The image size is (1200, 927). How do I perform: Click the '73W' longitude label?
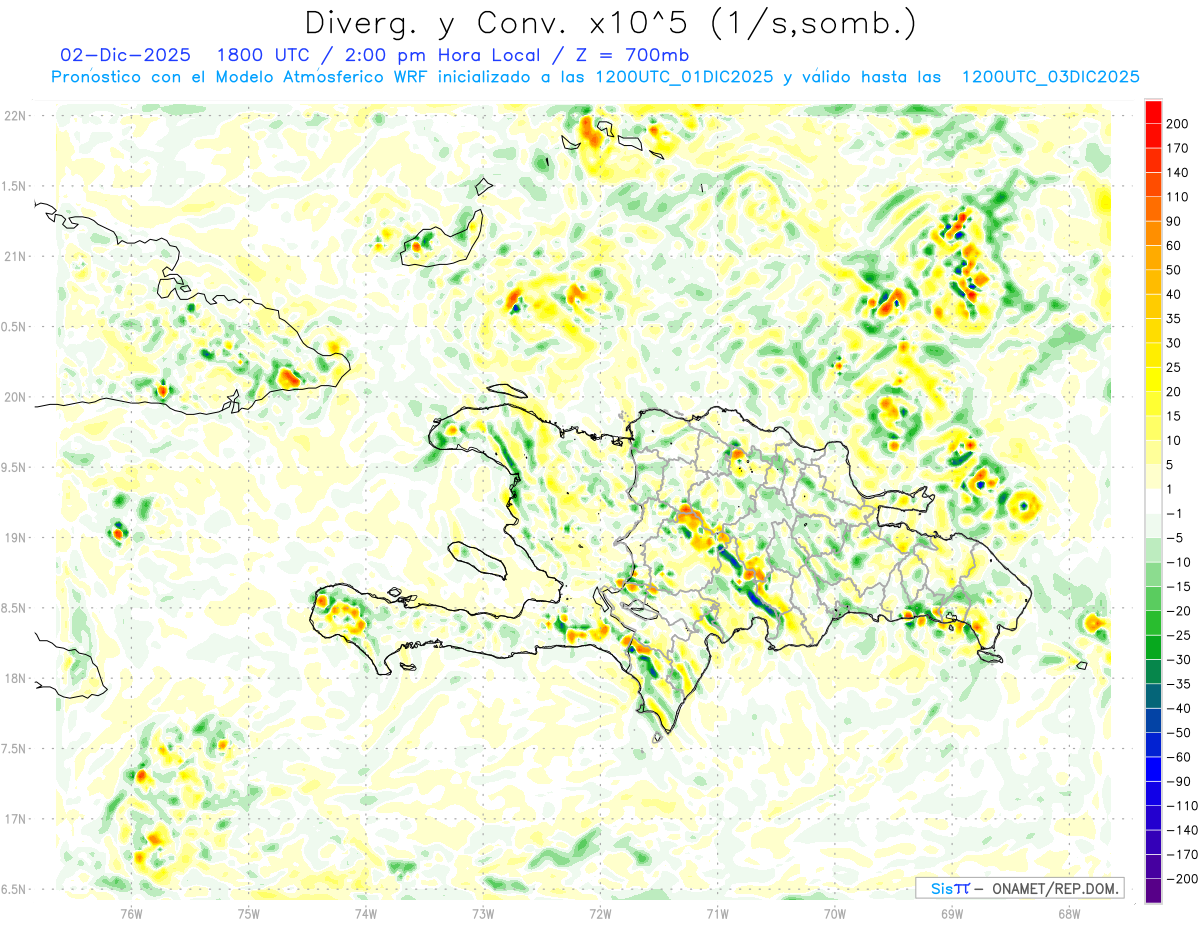[483, 913]
